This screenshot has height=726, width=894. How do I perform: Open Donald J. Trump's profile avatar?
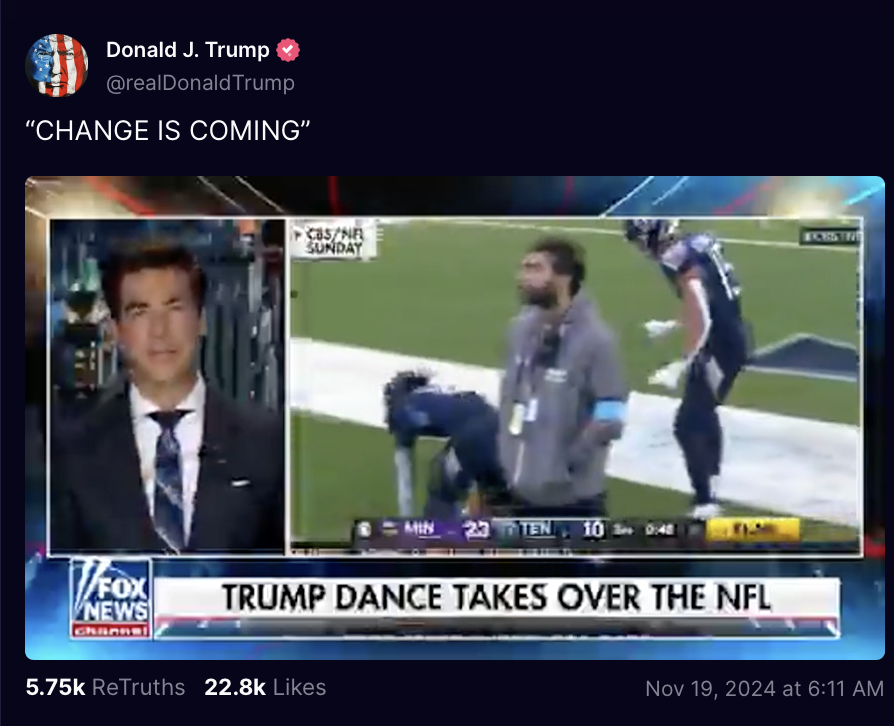(56, 65)
